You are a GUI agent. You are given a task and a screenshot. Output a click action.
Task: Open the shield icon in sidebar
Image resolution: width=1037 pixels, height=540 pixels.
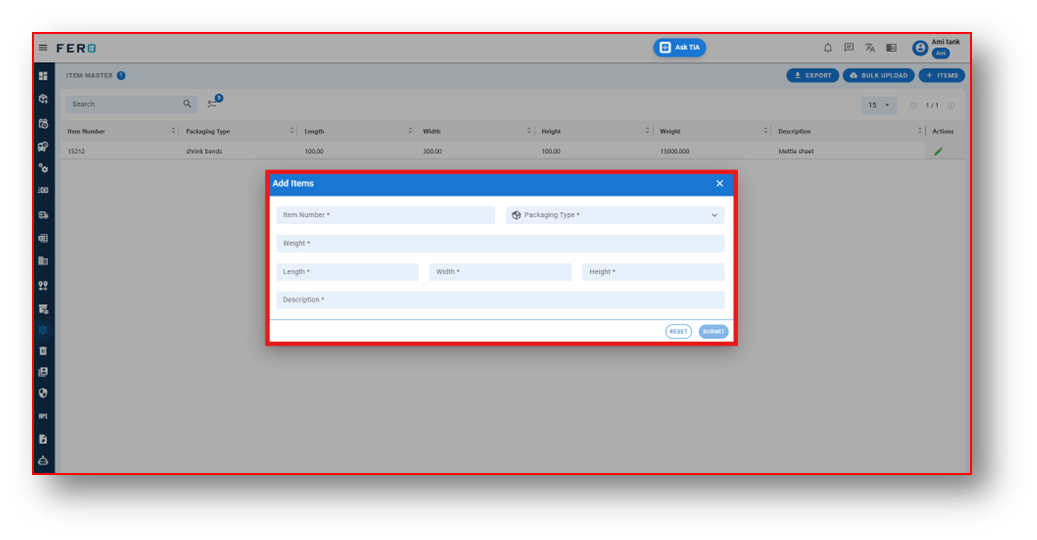point(43,393)
